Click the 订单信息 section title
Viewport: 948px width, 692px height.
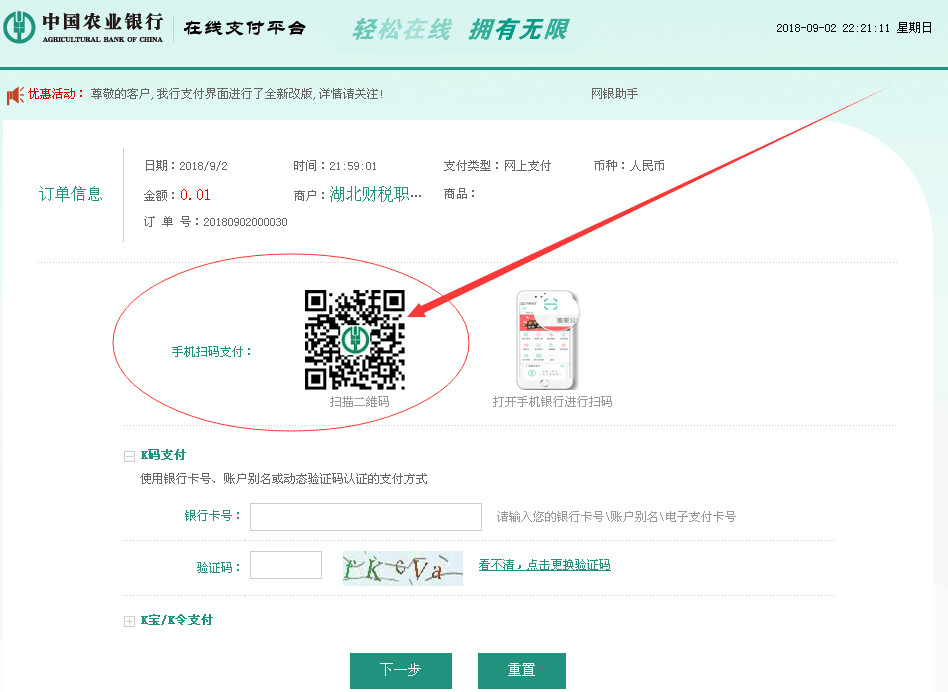click(71, 194)
